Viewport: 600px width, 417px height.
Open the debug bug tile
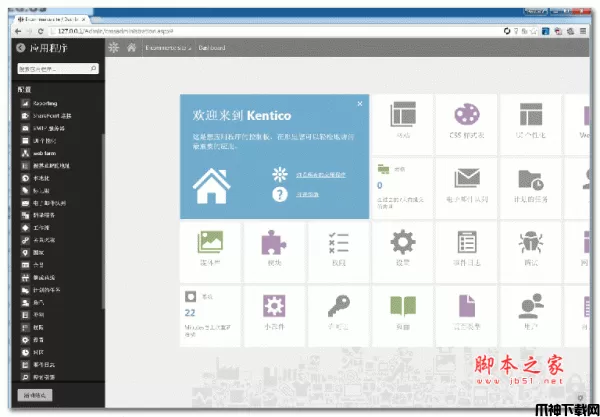click(530, 252)
